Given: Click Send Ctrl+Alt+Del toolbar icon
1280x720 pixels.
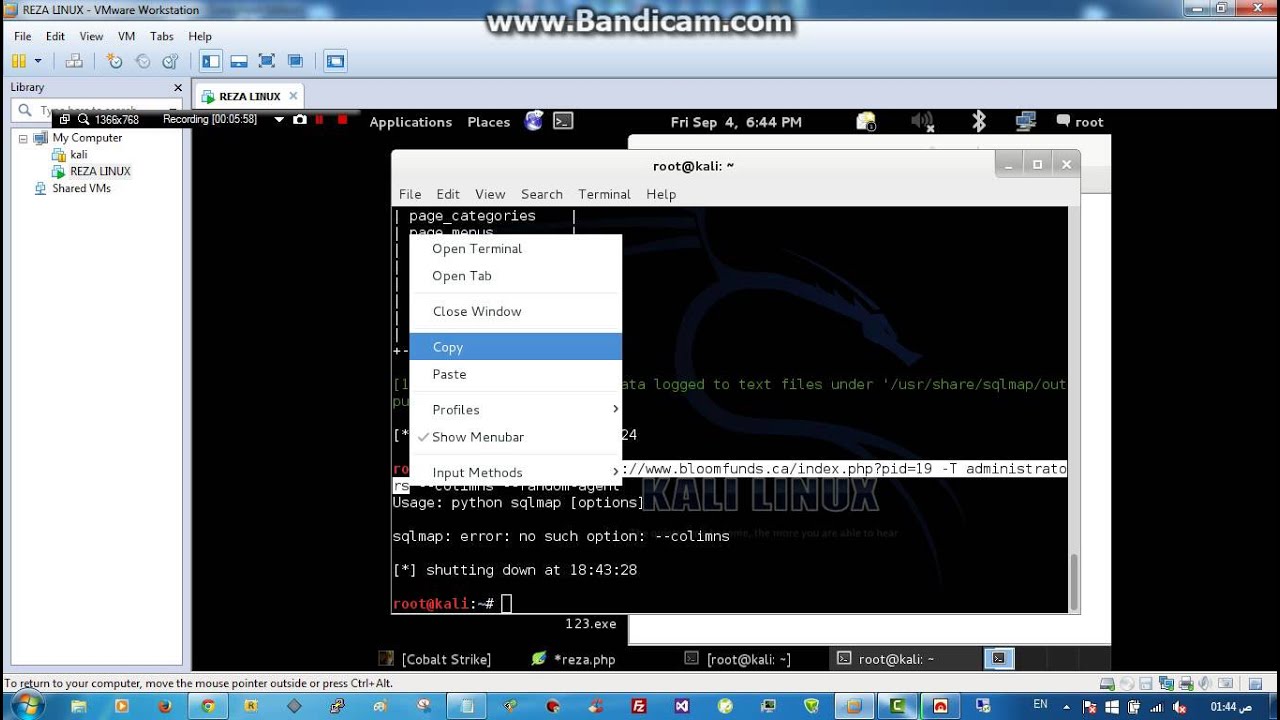Looking at the screenshot, I should [x=74, y=61].
